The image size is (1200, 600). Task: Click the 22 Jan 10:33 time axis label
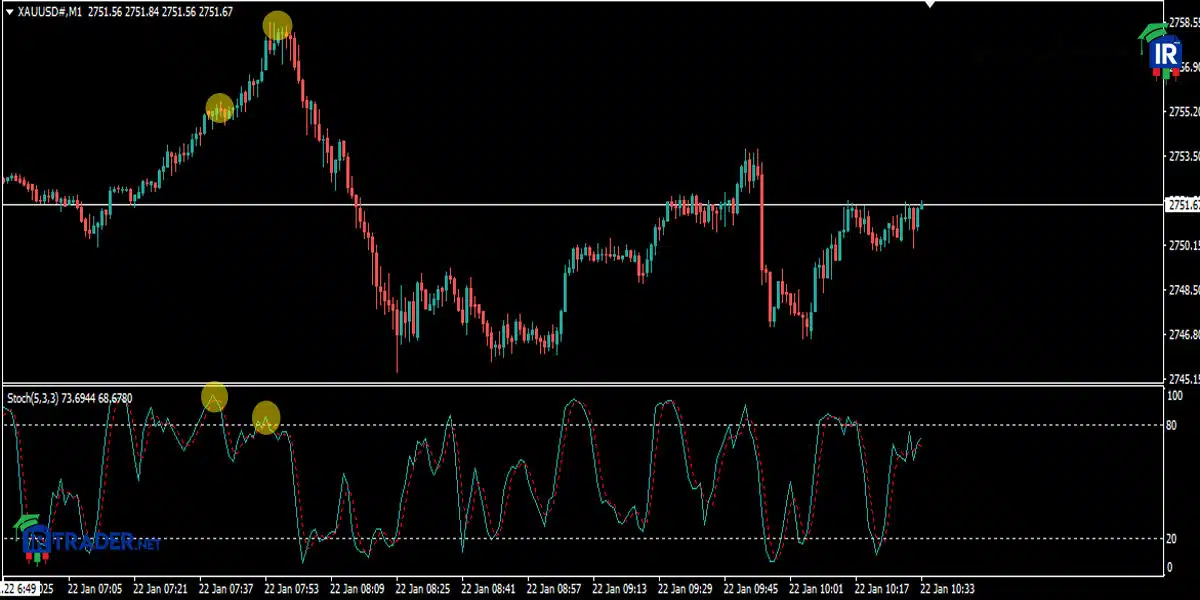point(947,589)
